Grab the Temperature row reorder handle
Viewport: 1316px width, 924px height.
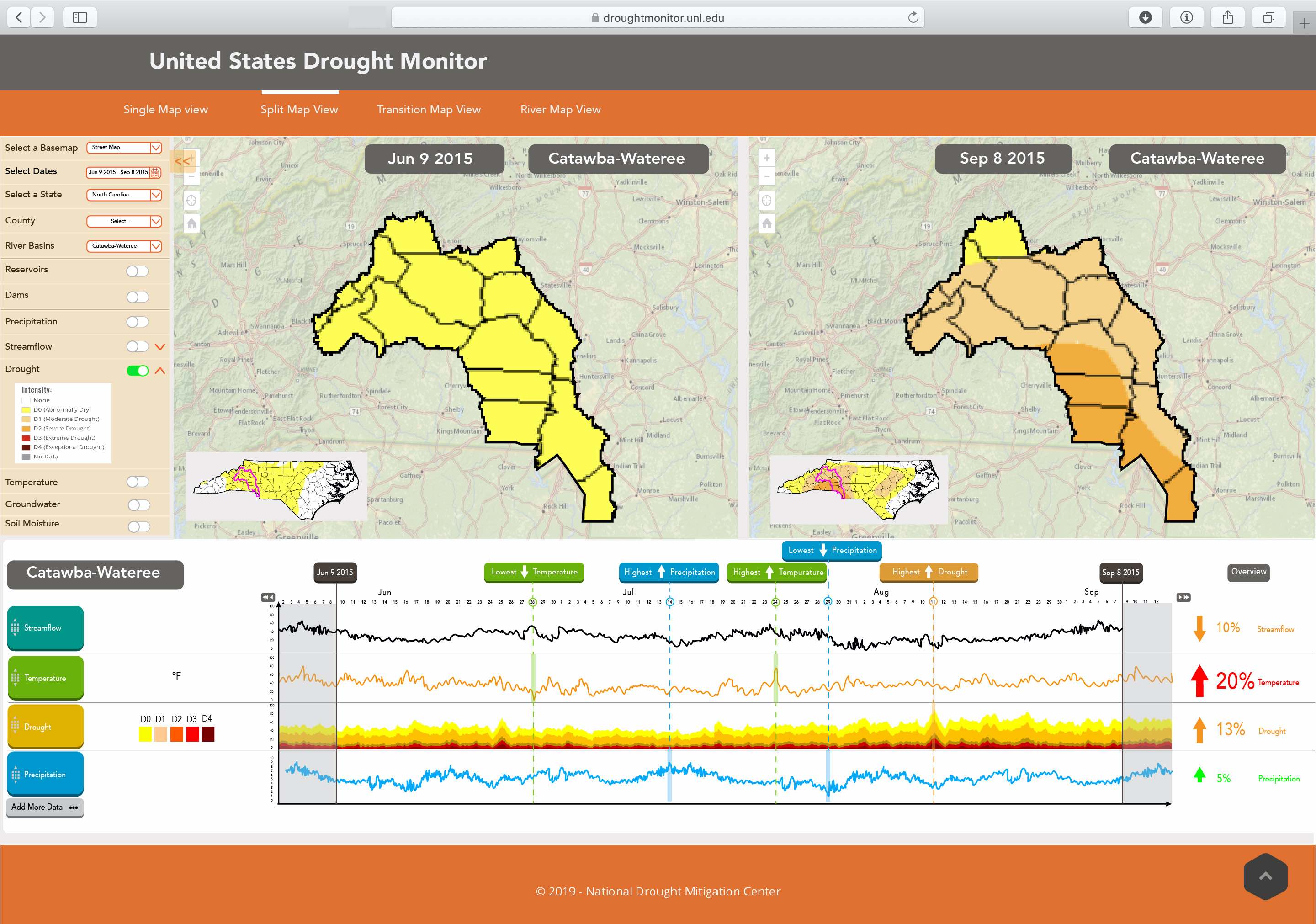tap(16, 678)
